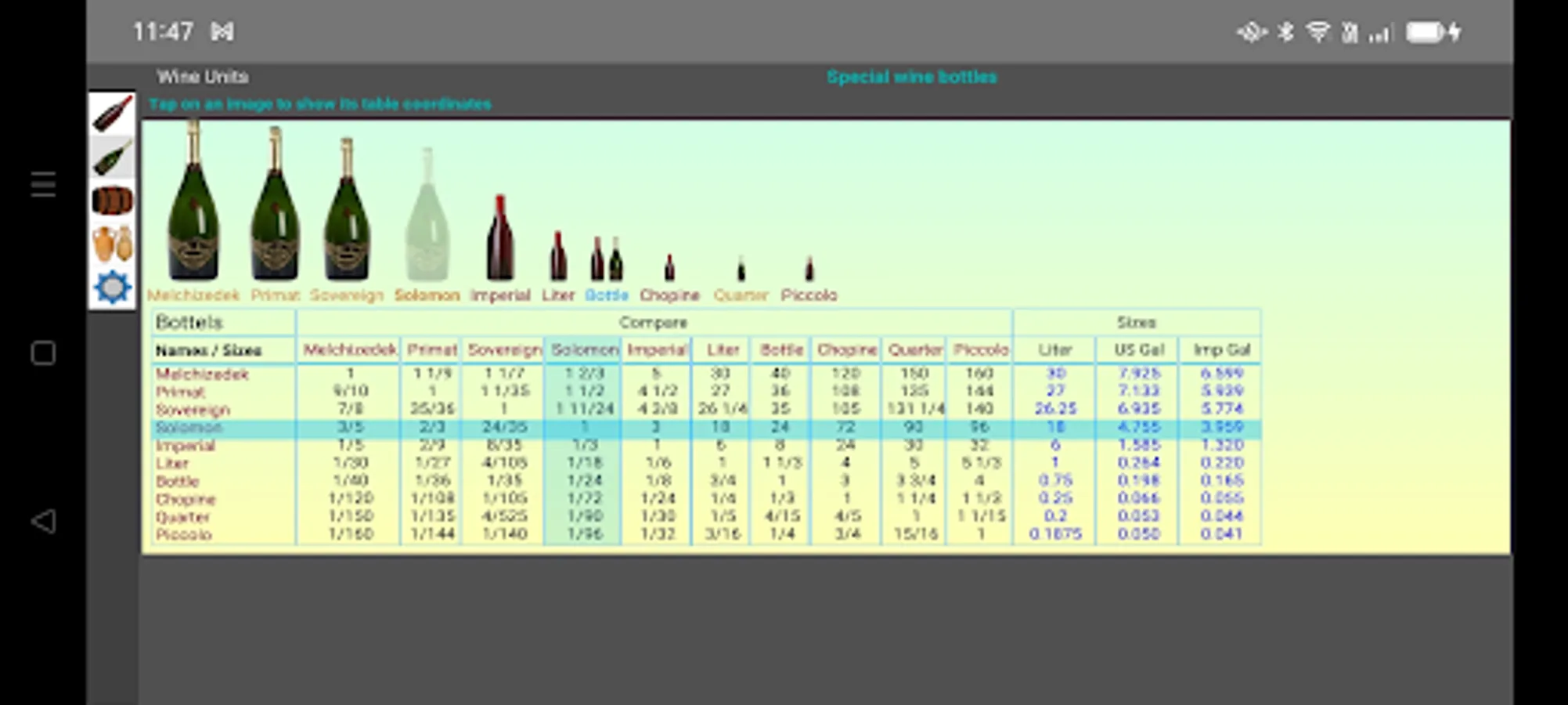
Task: Click the 'US Gal' column header
Action: [x=1139, y=350]
